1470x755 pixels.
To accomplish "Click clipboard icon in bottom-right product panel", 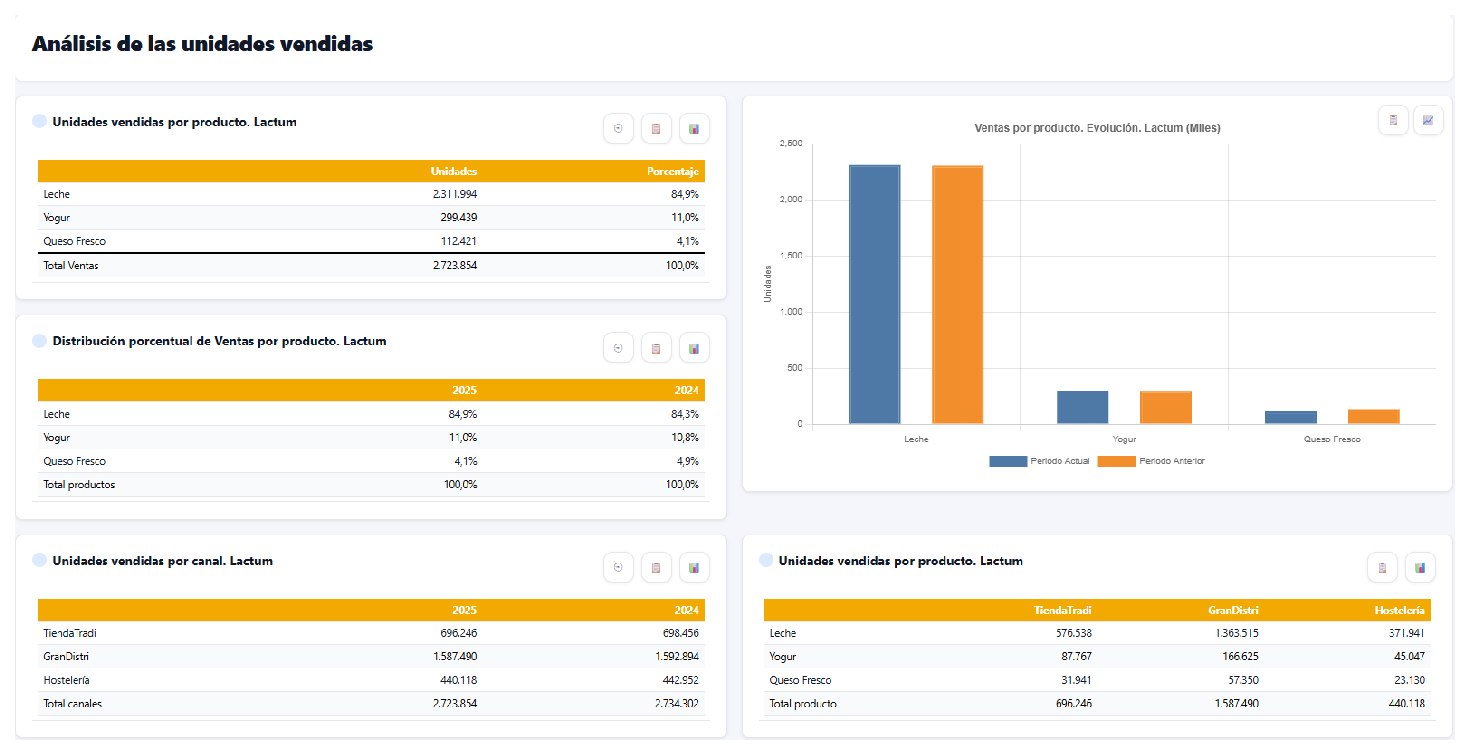I will click(1382, 567).
